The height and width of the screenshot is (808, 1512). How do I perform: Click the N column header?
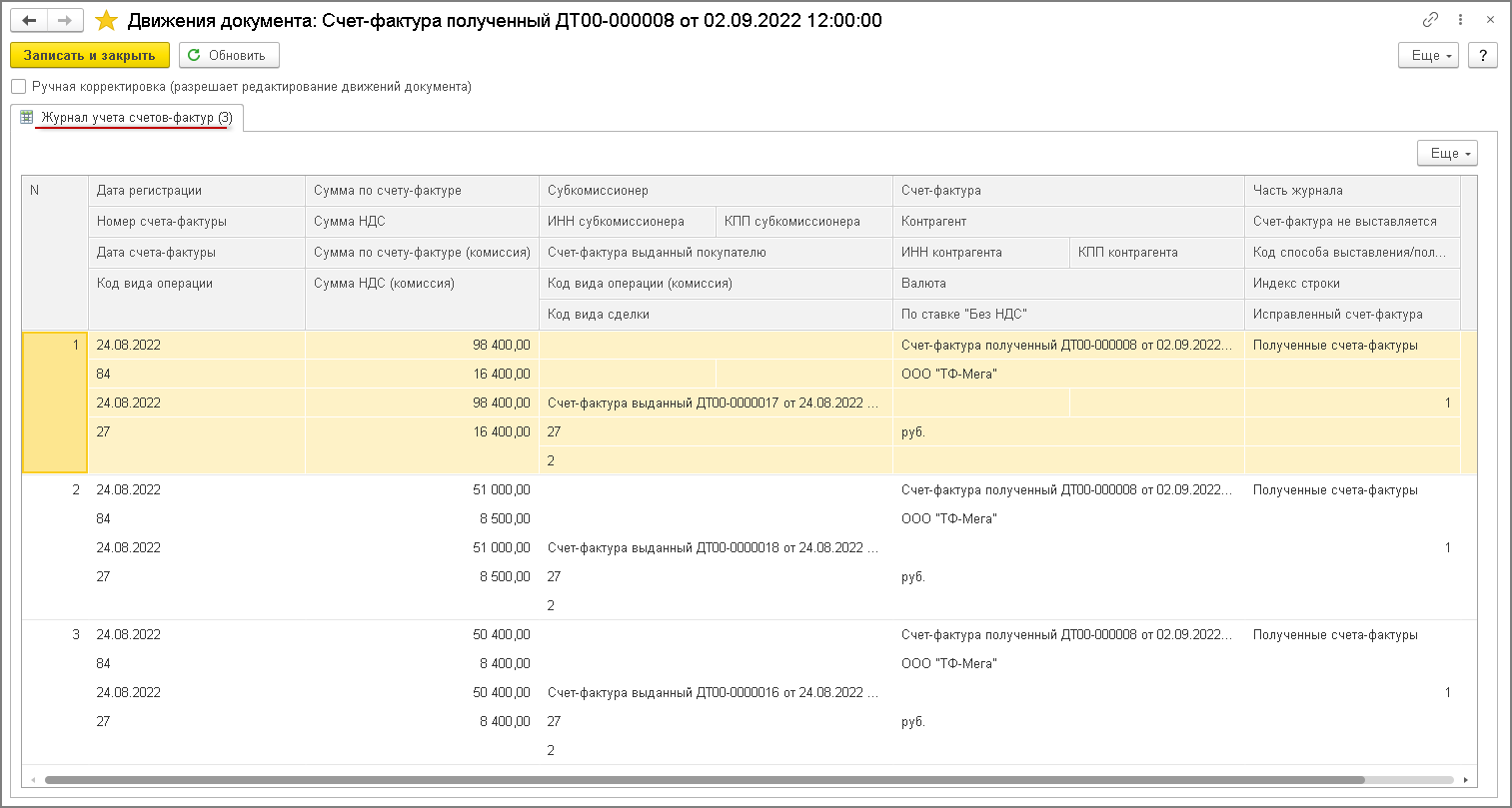point(55,253)
